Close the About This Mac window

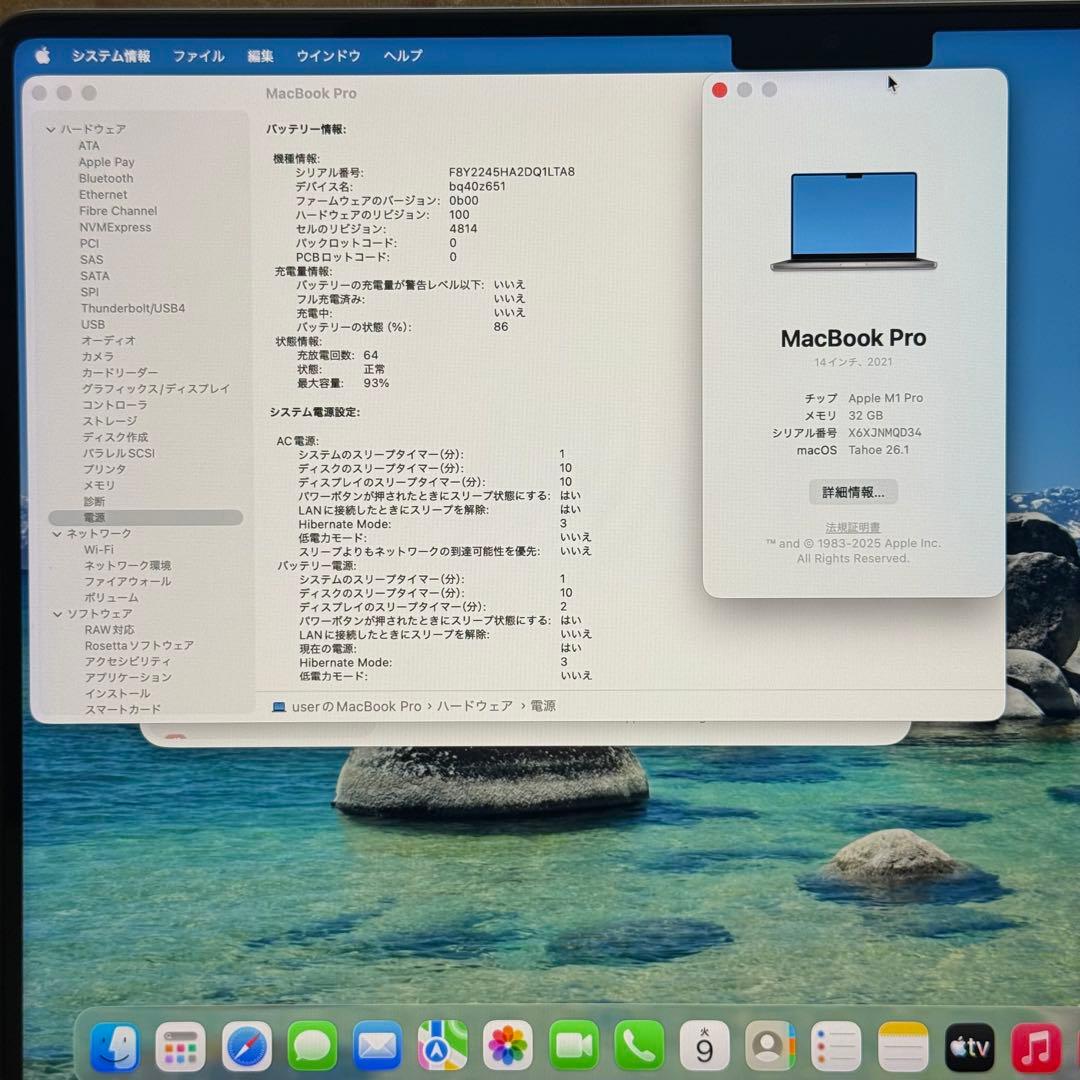point(720,90)
